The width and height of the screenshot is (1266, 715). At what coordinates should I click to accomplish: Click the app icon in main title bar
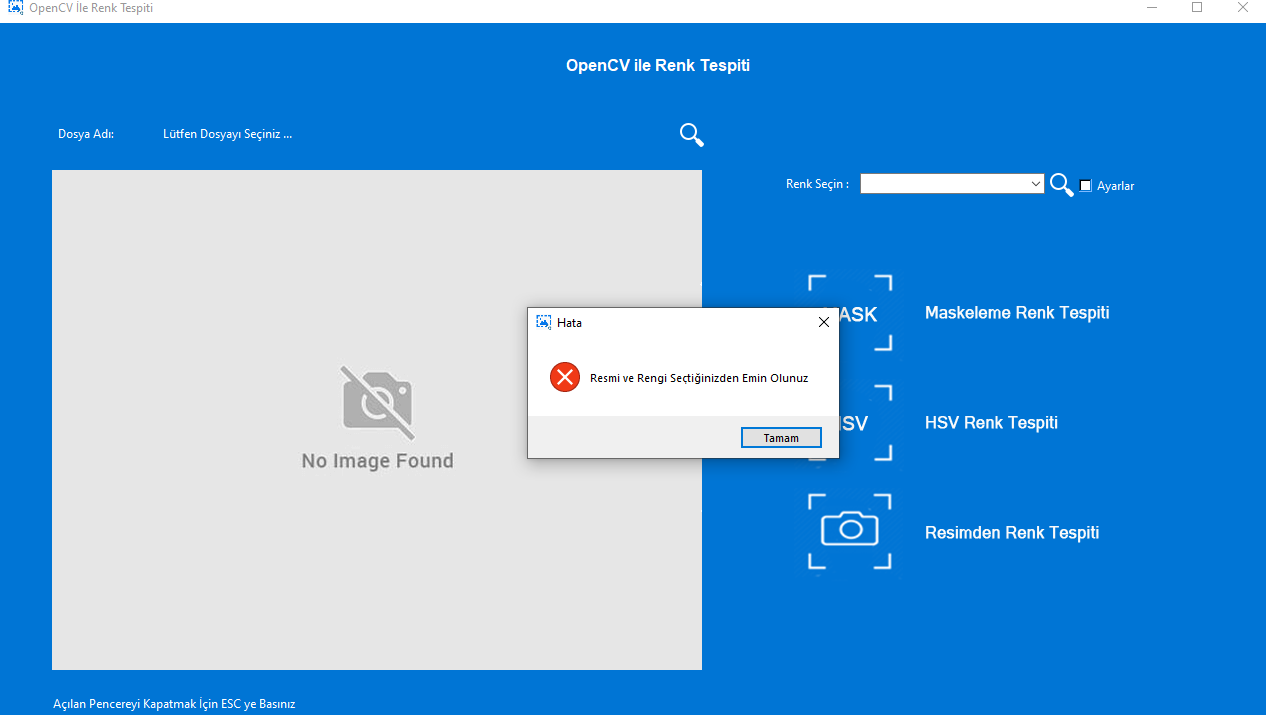coord(15,7)
